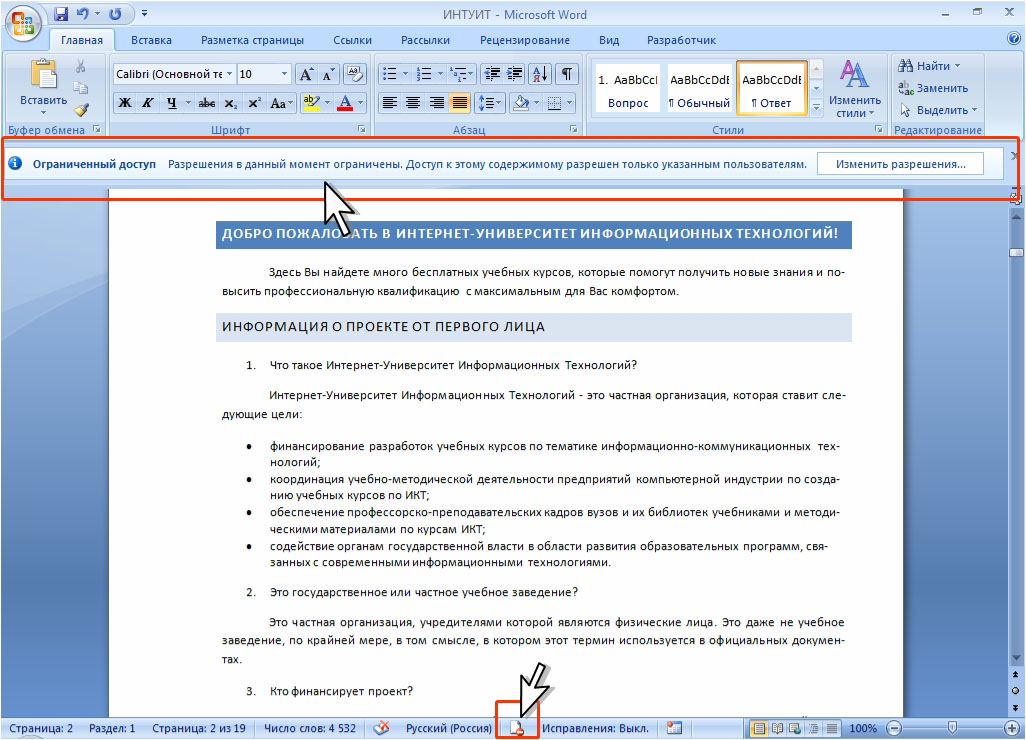Click the Clear Formatting icon
This screenshot has width=1026, height=740.
point(355,73)
